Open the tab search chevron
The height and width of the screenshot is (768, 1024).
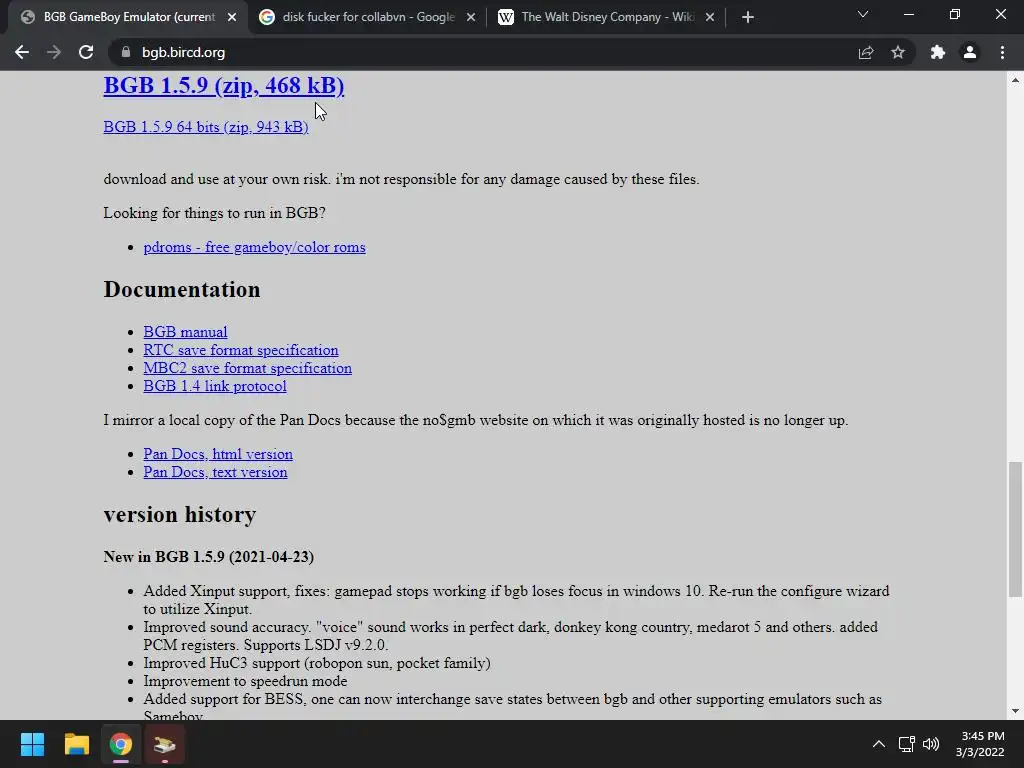[863, 14]
